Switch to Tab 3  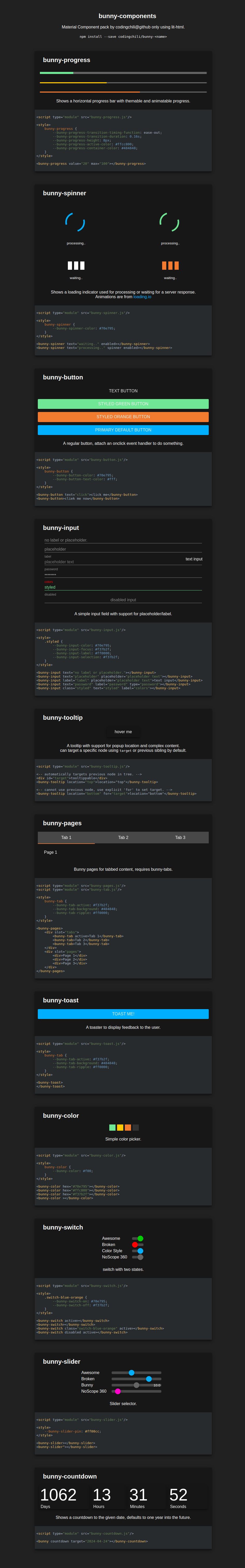click(x=181, y=838)
